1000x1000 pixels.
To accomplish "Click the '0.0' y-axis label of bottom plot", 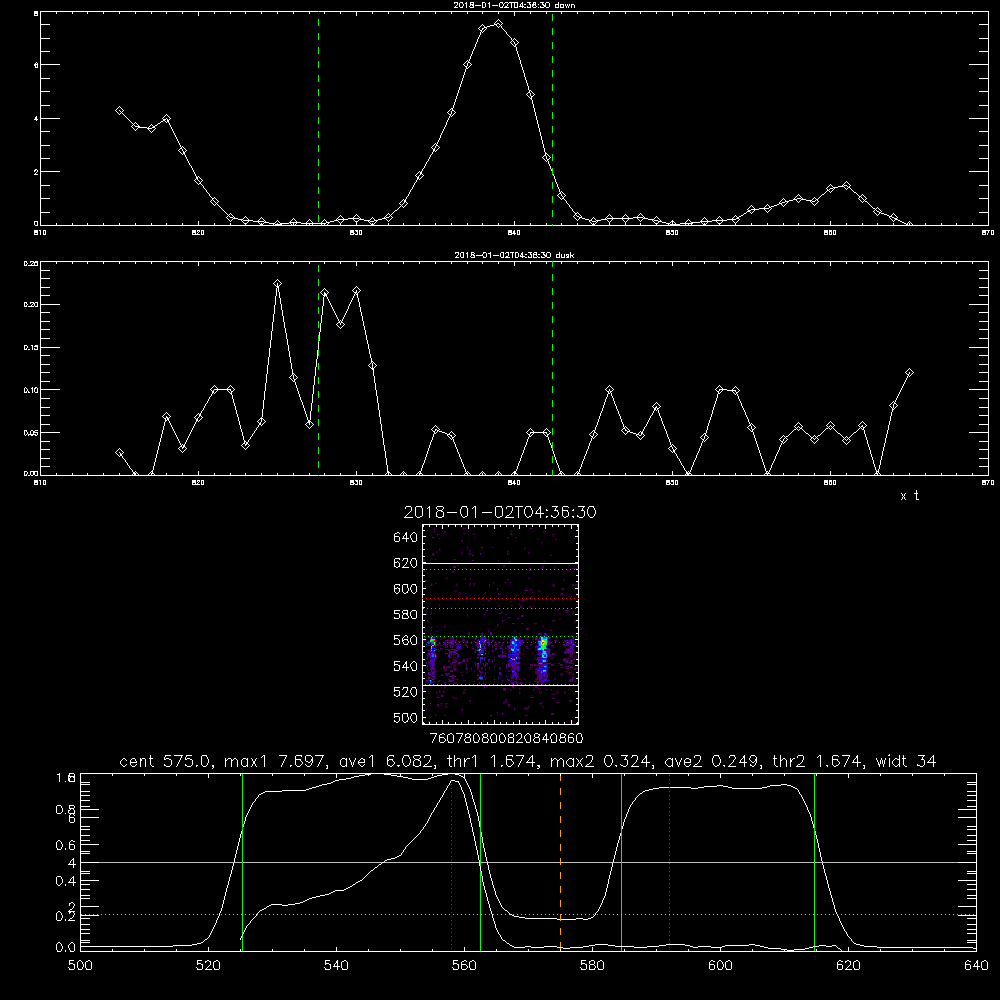I will [x=66, y=947].
